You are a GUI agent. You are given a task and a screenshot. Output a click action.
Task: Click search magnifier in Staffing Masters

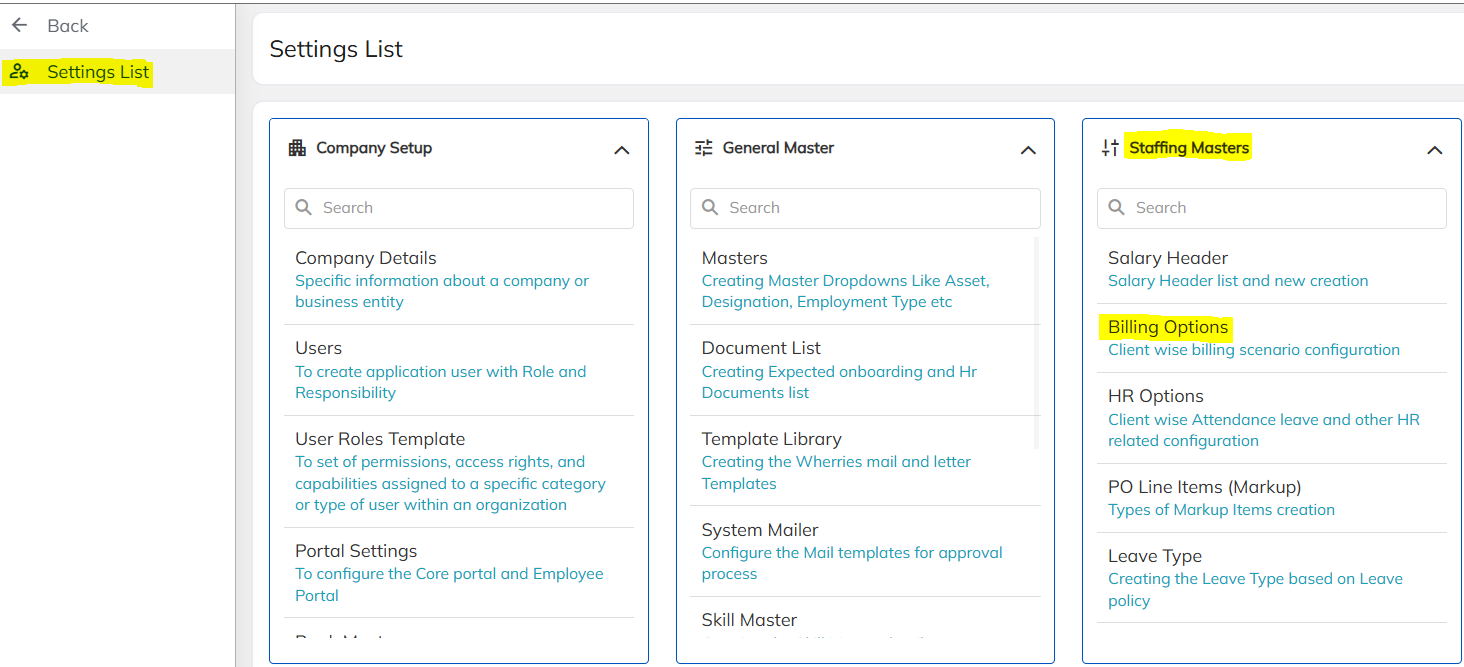click(1117, 208)
